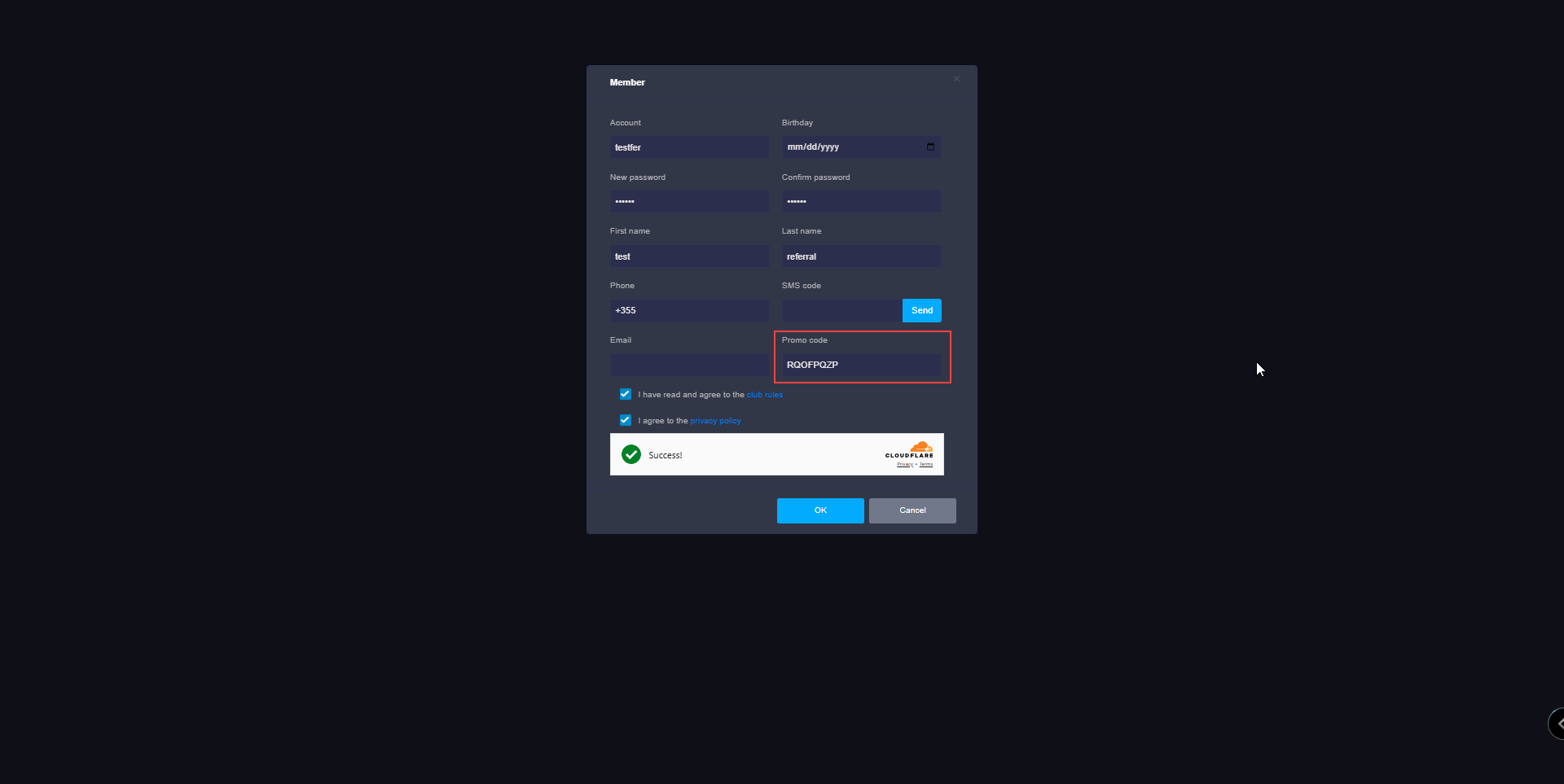This screenshot has height=784, width=1564.
Task: Uncheck the club rules agreement checkbox
Action: click(626, 394)
